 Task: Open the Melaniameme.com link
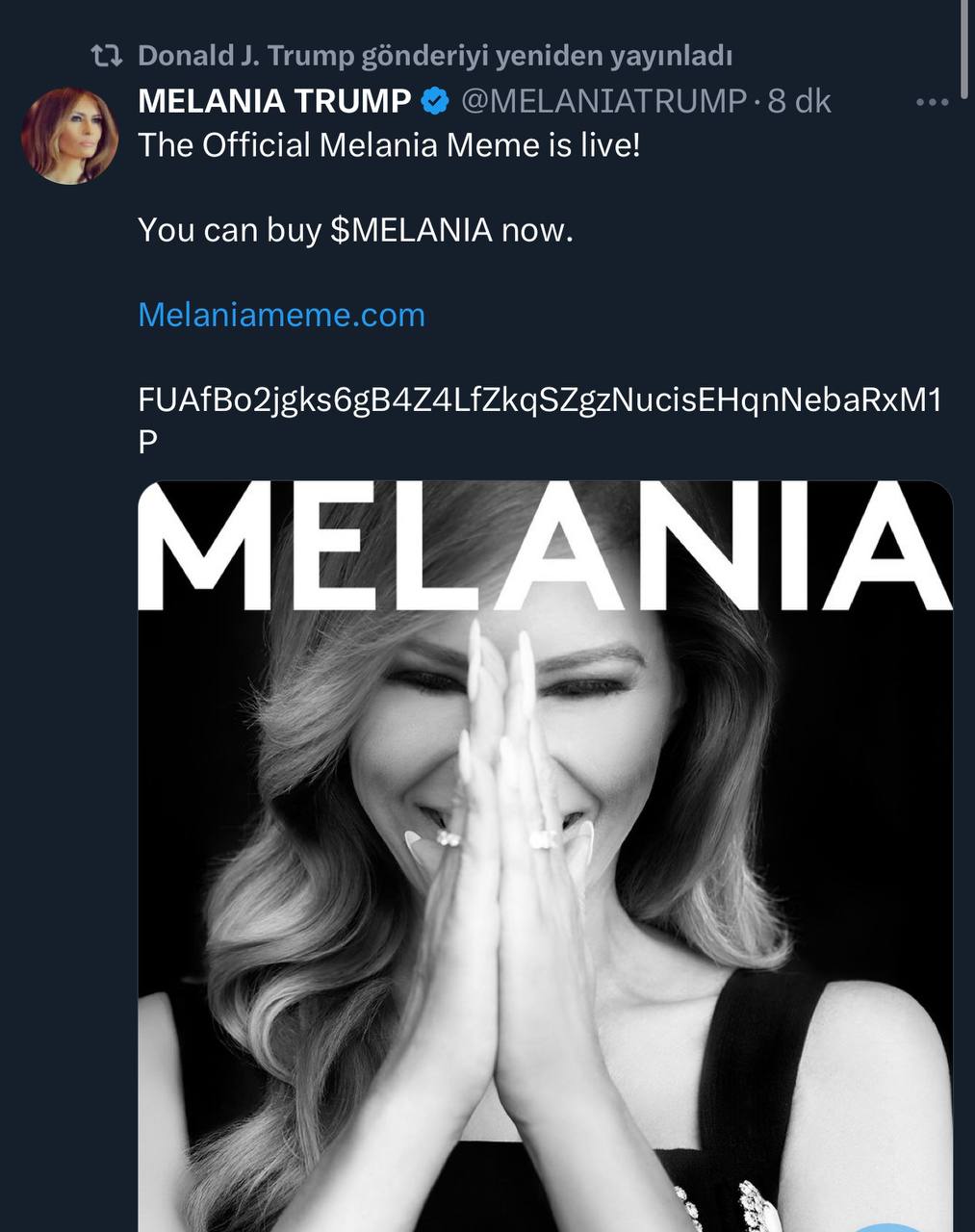pyautogui.click(x=279, y=312)
